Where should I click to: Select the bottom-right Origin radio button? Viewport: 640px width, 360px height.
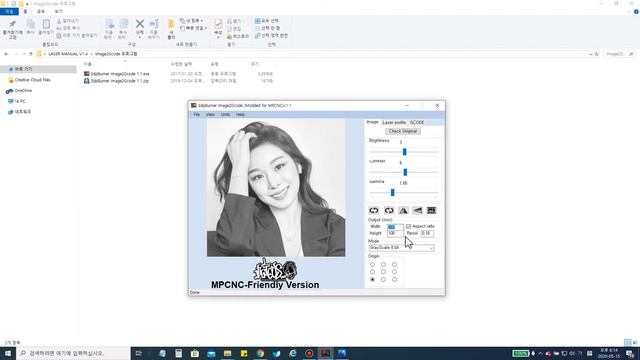394,280
